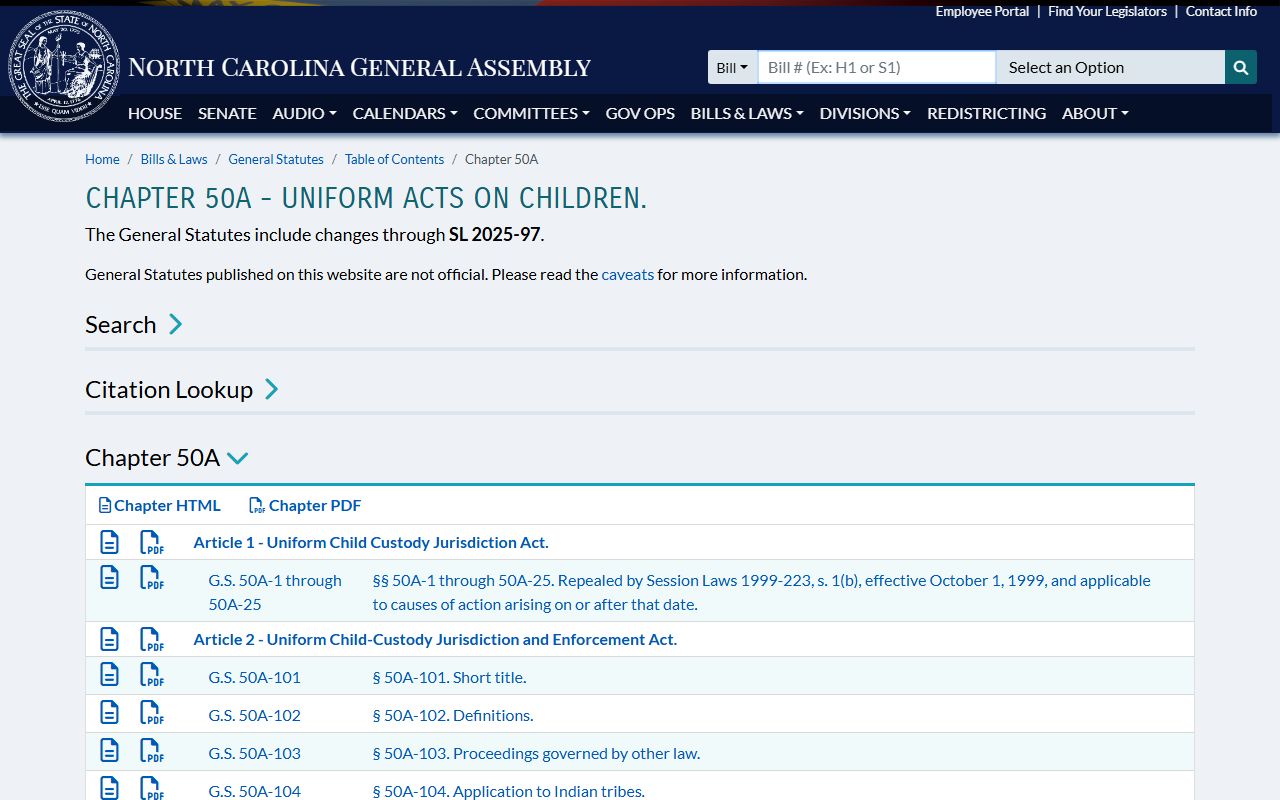Open the COMMITTEES dropdown menu
The image size is (1280, 800).
pyautogui.click(x=531, y=113)
